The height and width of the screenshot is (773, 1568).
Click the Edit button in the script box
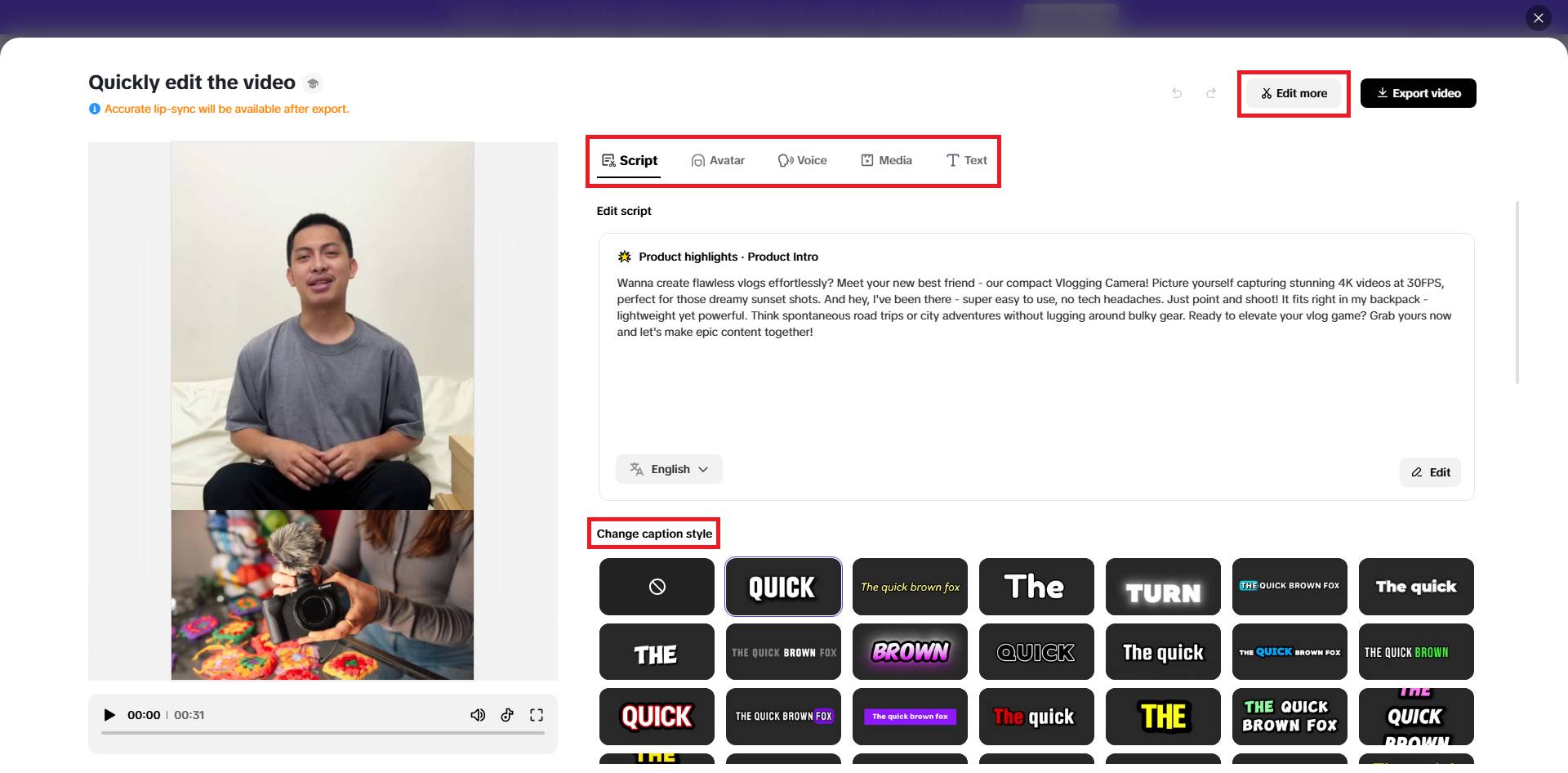click(1430, 472)
